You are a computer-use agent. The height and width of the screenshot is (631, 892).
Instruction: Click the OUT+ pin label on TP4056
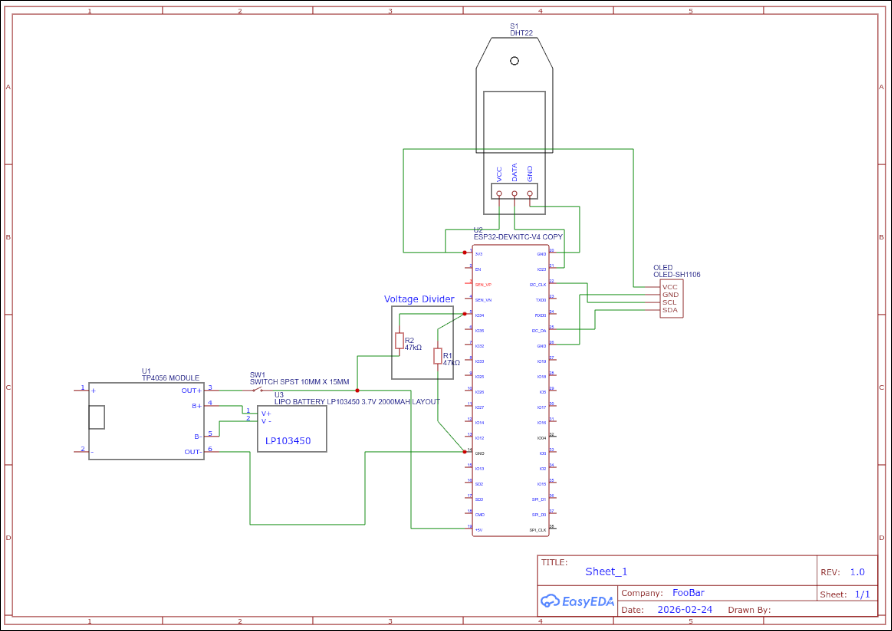coord(191,390)
